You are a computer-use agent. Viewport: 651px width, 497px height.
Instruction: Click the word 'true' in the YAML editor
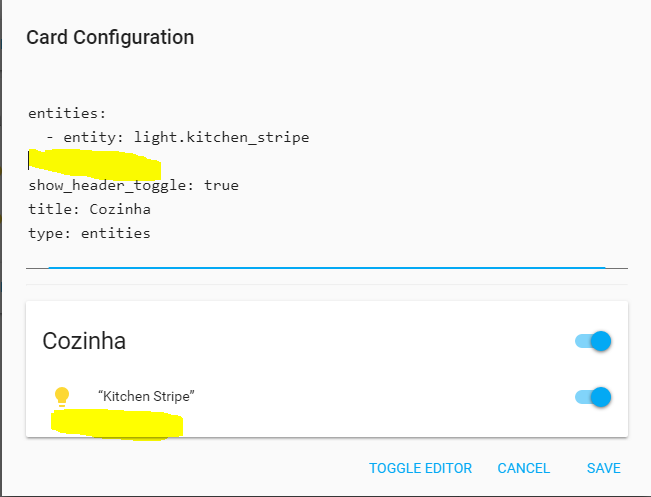pyautogui.click(x=221, y=185)
